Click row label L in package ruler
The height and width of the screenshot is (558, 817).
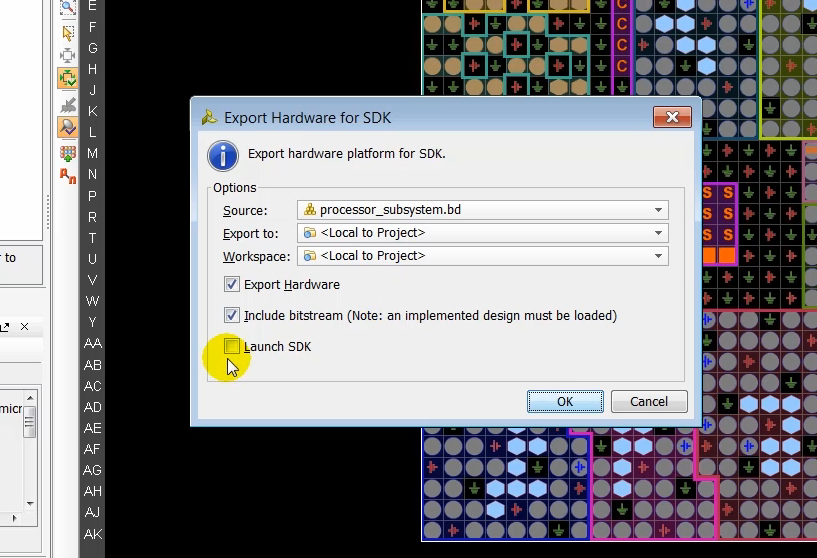click(93, 132)
